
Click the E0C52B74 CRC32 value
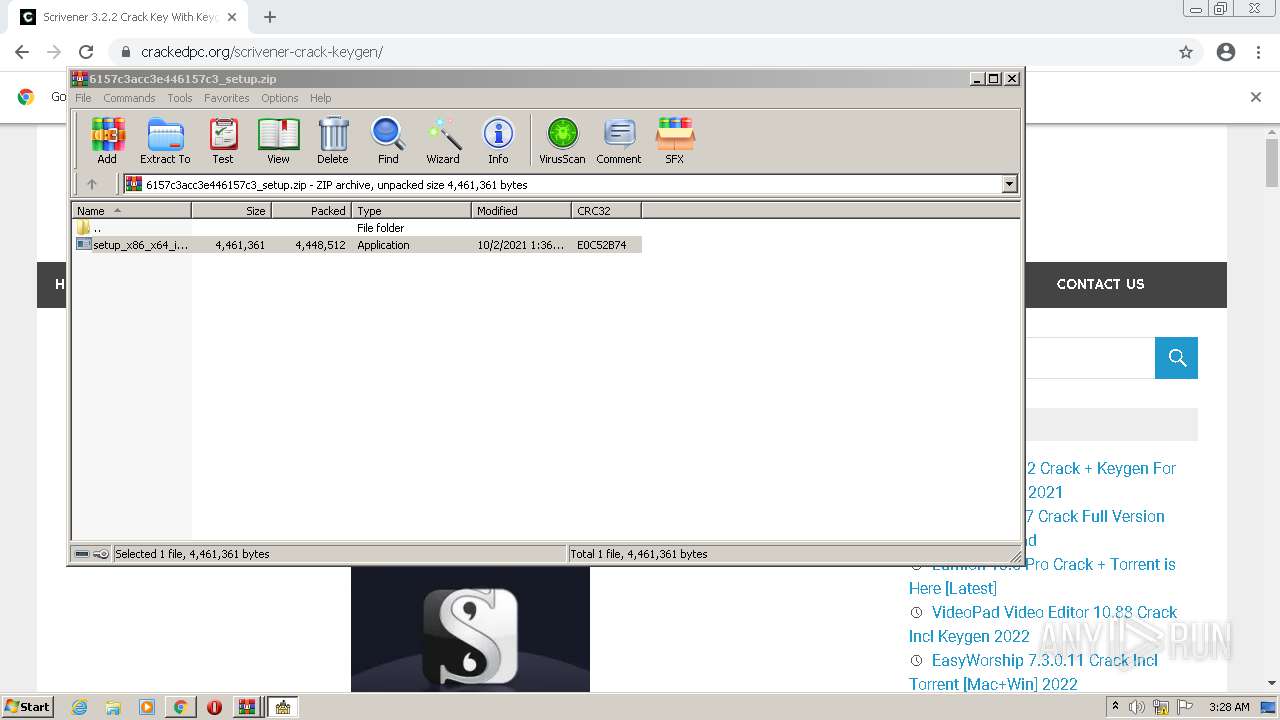click(x=602, y=245)
